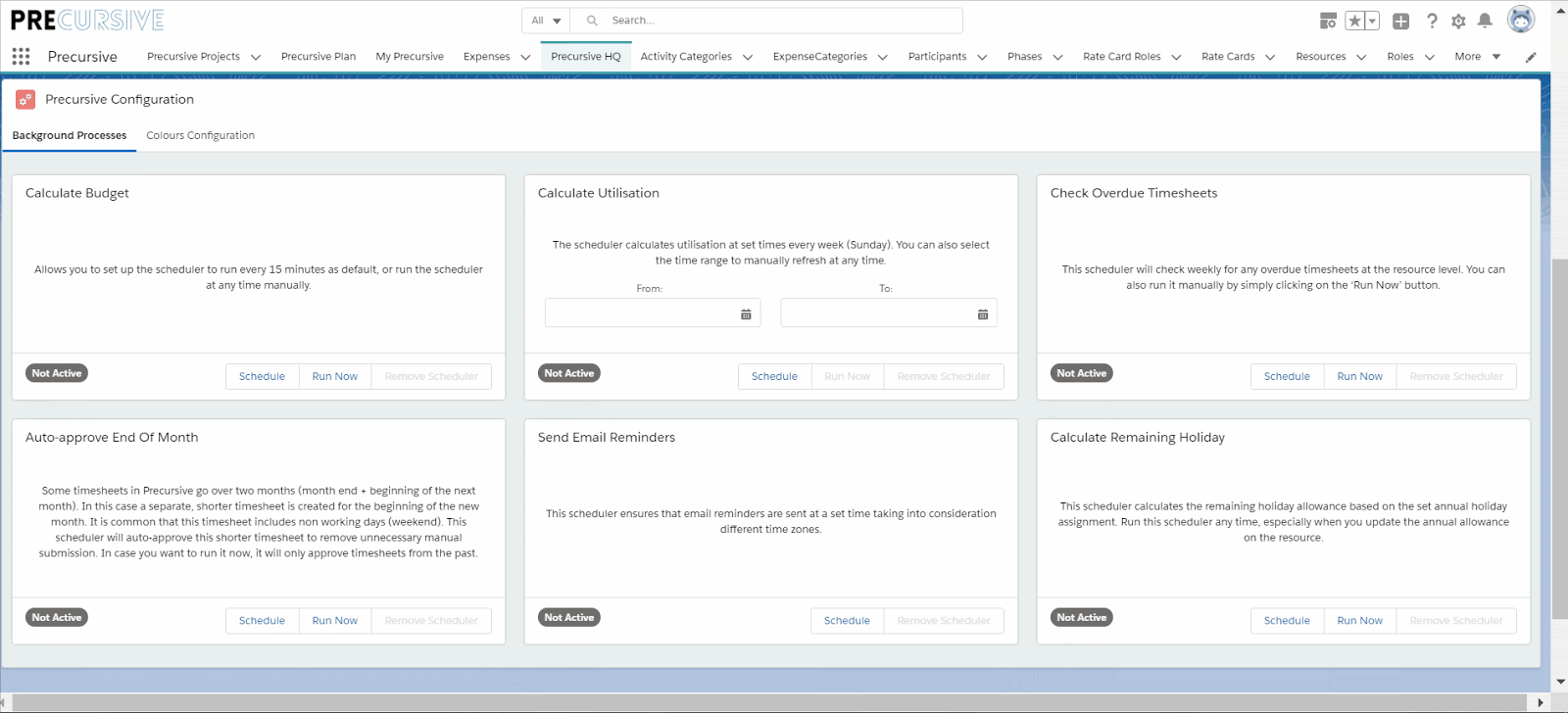Click Schedule for Send Email Reminders
This screenshot has height=713, width=1568.
tap(847, 621)
